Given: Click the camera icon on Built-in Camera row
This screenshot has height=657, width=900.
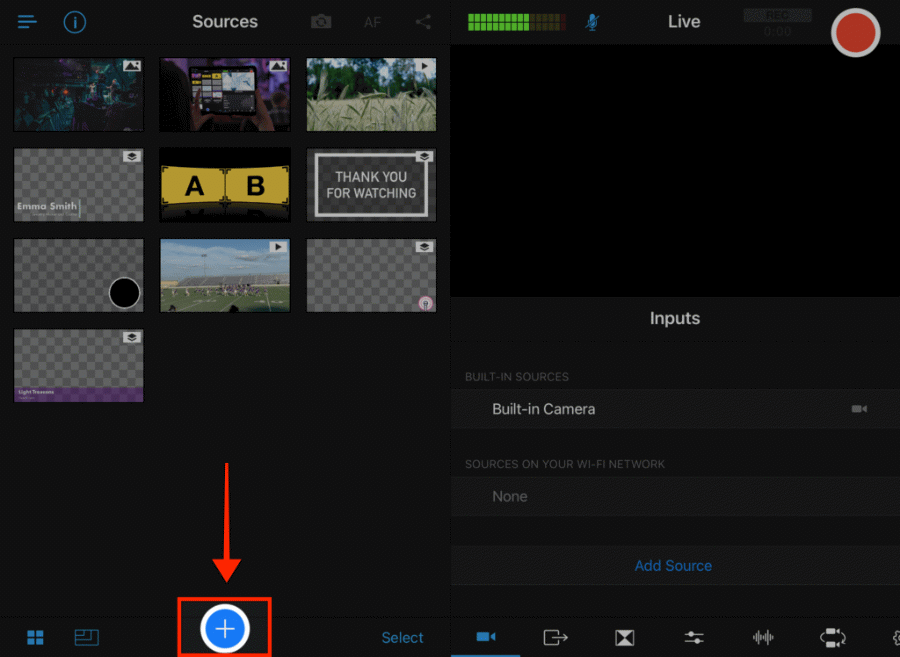Looking at the screenshot, I should pyautogui.click(x=859, y=409).
